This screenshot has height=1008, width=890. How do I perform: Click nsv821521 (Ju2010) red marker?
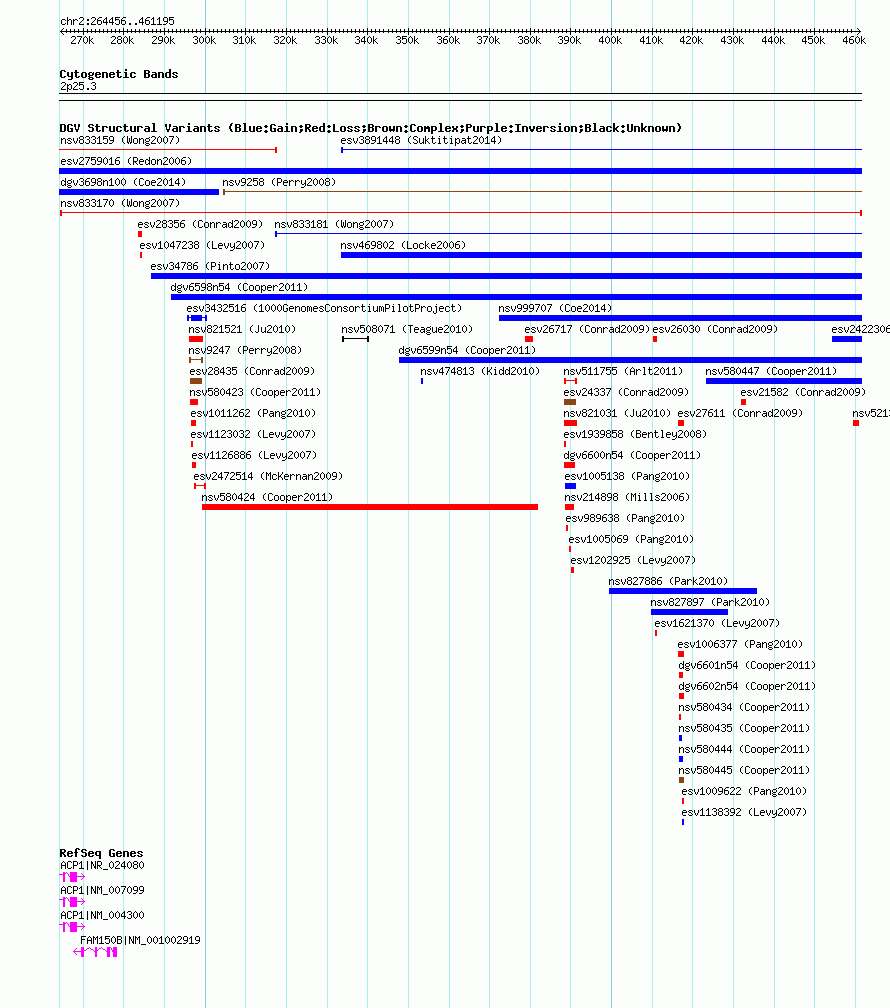[x=196, y=339]
